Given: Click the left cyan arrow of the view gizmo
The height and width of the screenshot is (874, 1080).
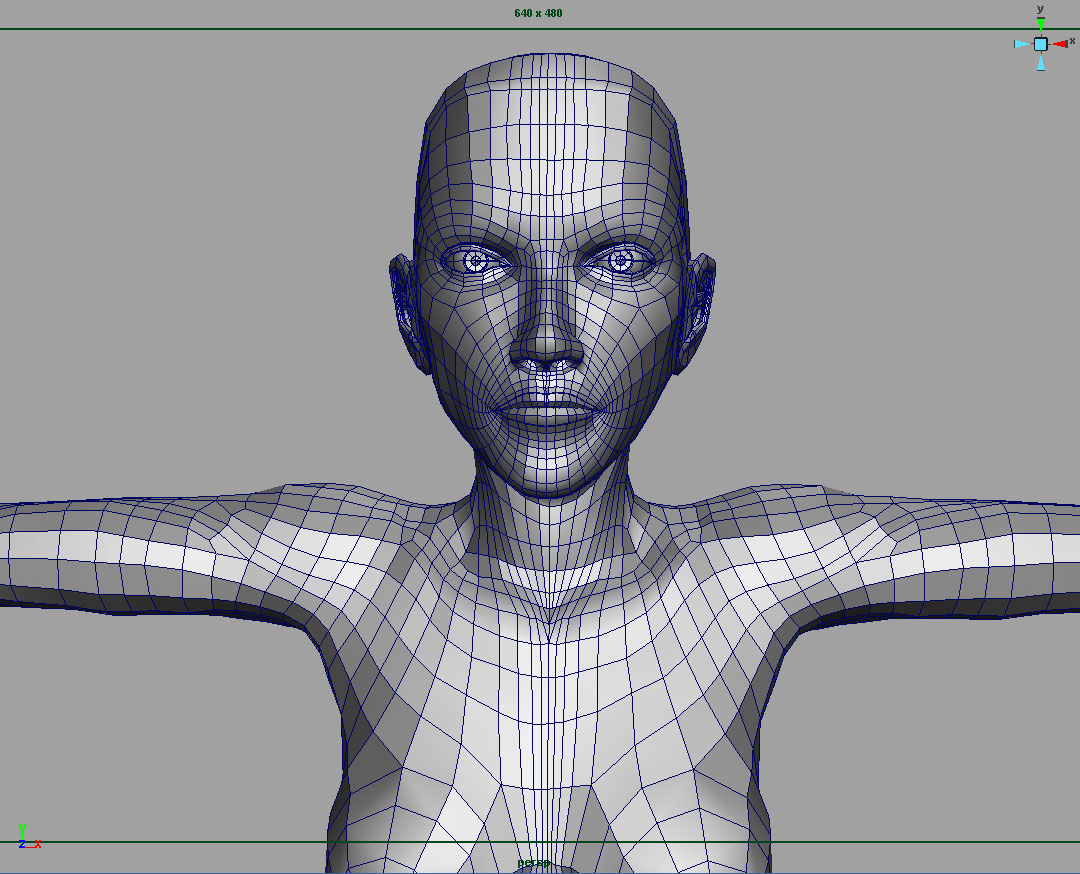Looking at the screenshot, I should click(1021, 43).
